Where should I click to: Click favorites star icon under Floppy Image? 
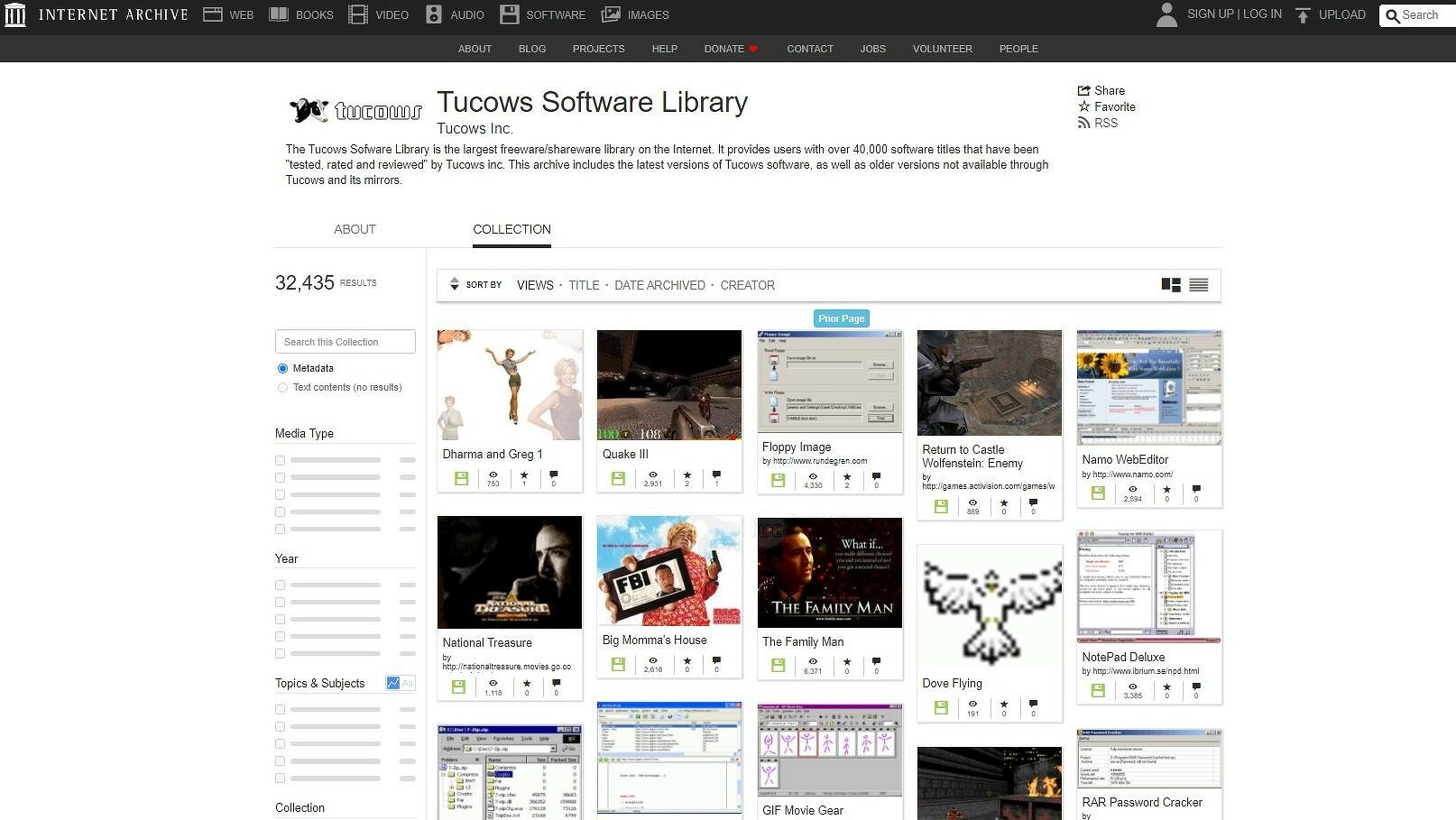click(x=847, y=475)
